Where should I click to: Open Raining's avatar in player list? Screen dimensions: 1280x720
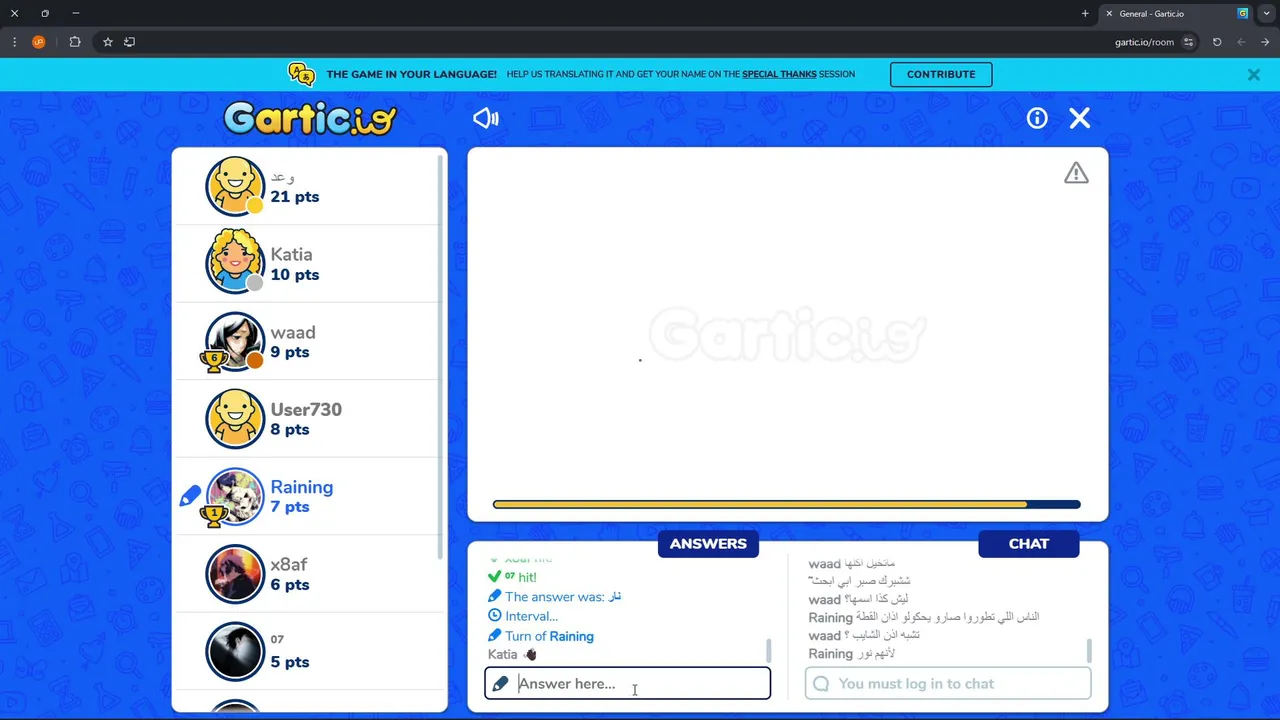(x=235, y=496)
